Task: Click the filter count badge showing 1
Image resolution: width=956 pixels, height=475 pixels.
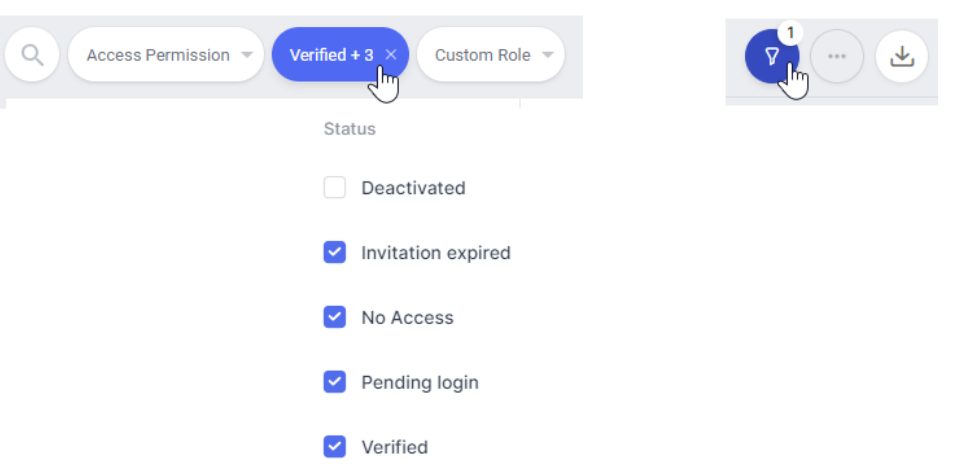Action: tap(790, 33)
